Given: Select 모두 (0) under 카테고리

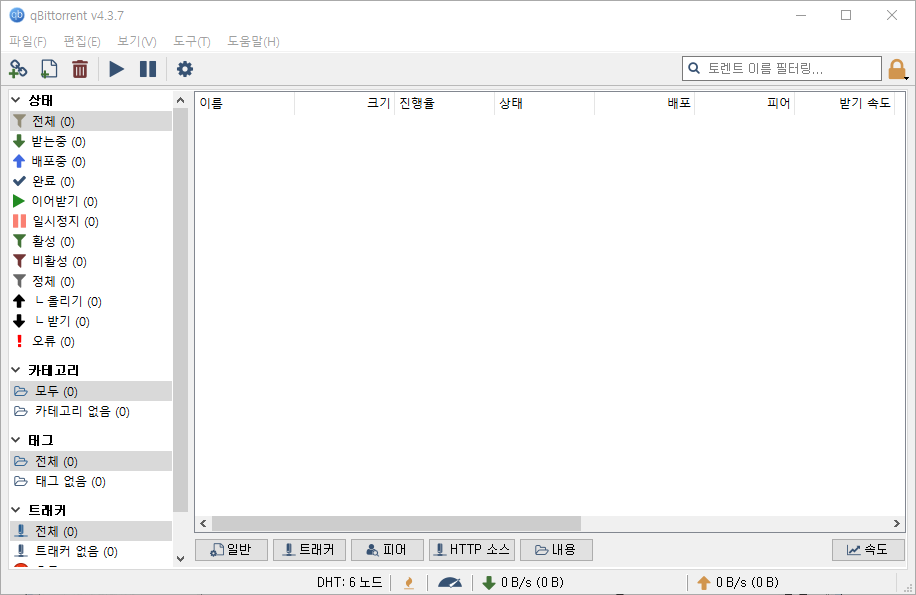Looking at the screenshot, I should (x=91, y=391).
